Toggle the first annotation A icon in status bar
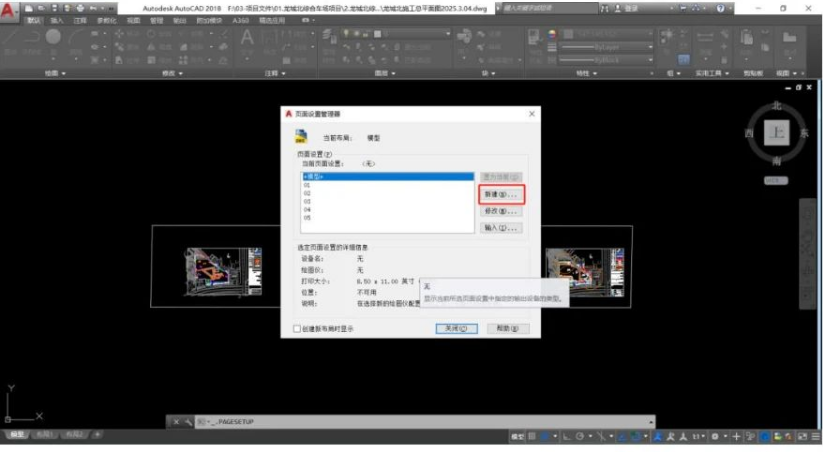Screen dimensions: 823x452 [658, 436]
